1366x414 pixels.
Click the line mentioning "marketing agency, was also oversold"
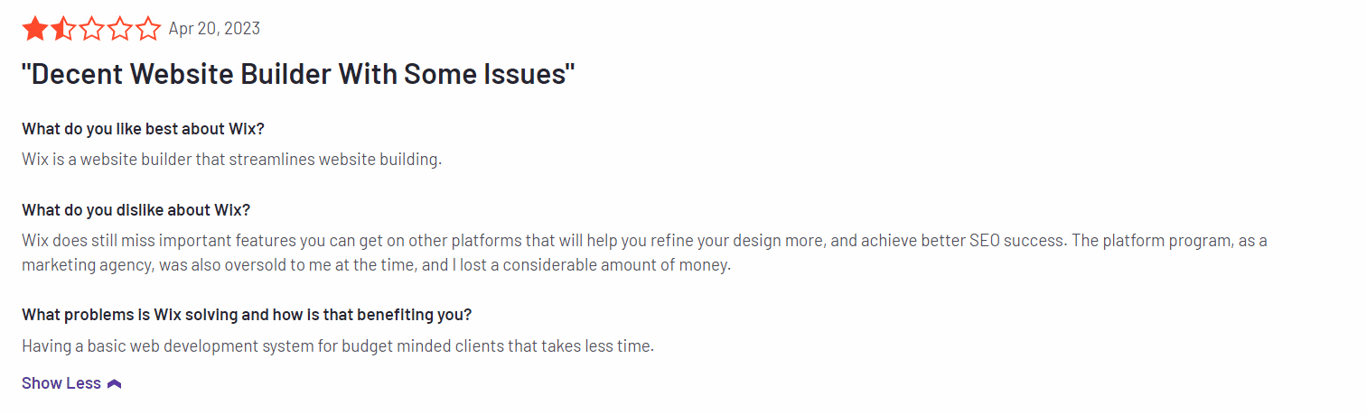[376, 265]
